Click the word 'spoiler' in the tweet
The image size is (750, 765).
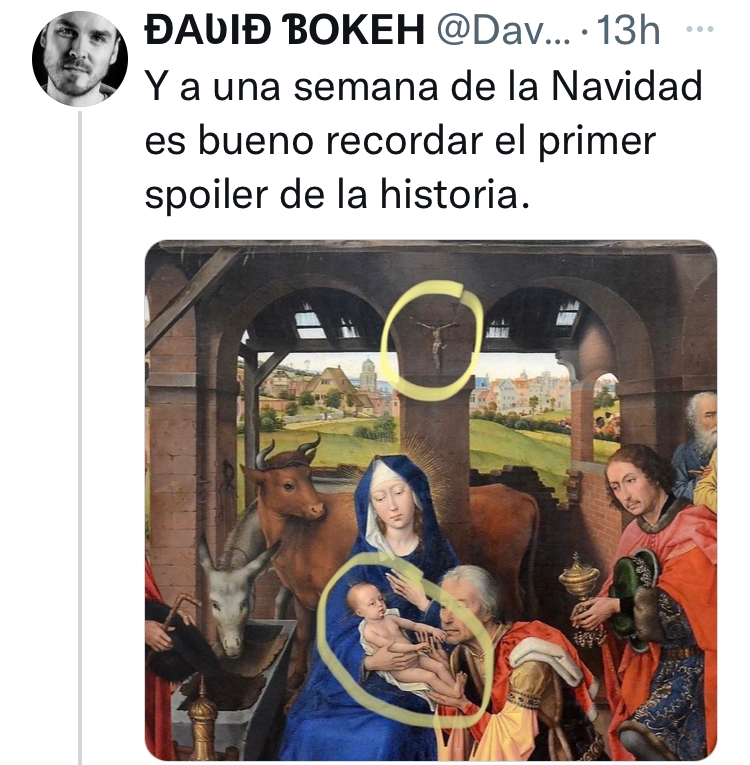(x=206, y=195)
